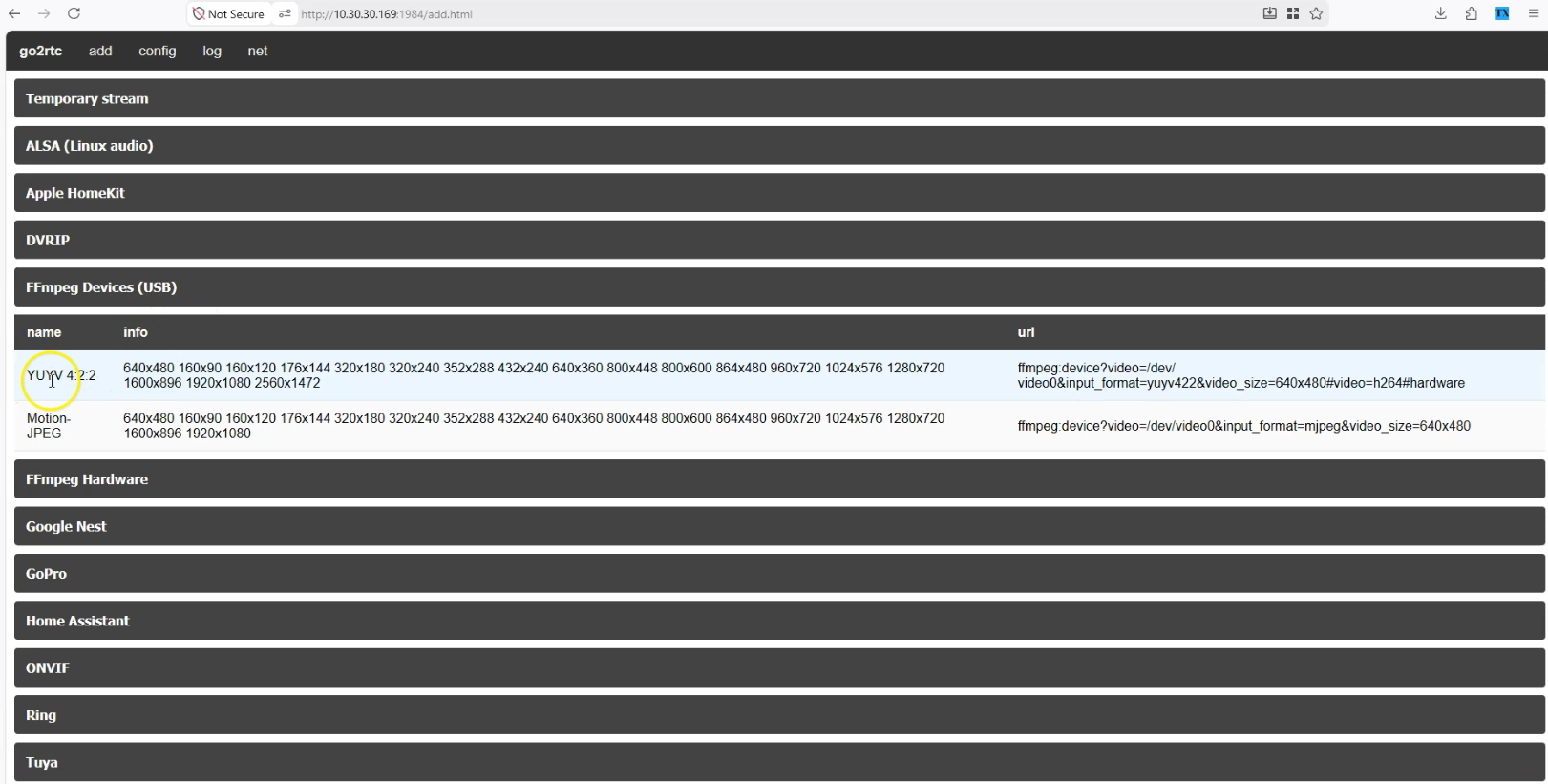The image size is (1548, 784).
Task: Expand the Ring section
Action: click(779, 714)
